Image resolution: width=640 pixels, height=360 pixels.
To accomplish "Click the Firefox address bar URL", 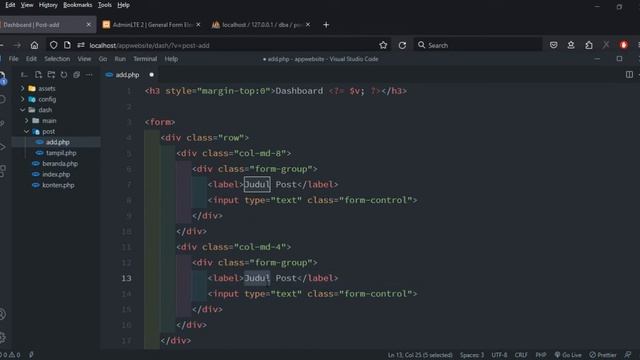I will pos(149,45).
